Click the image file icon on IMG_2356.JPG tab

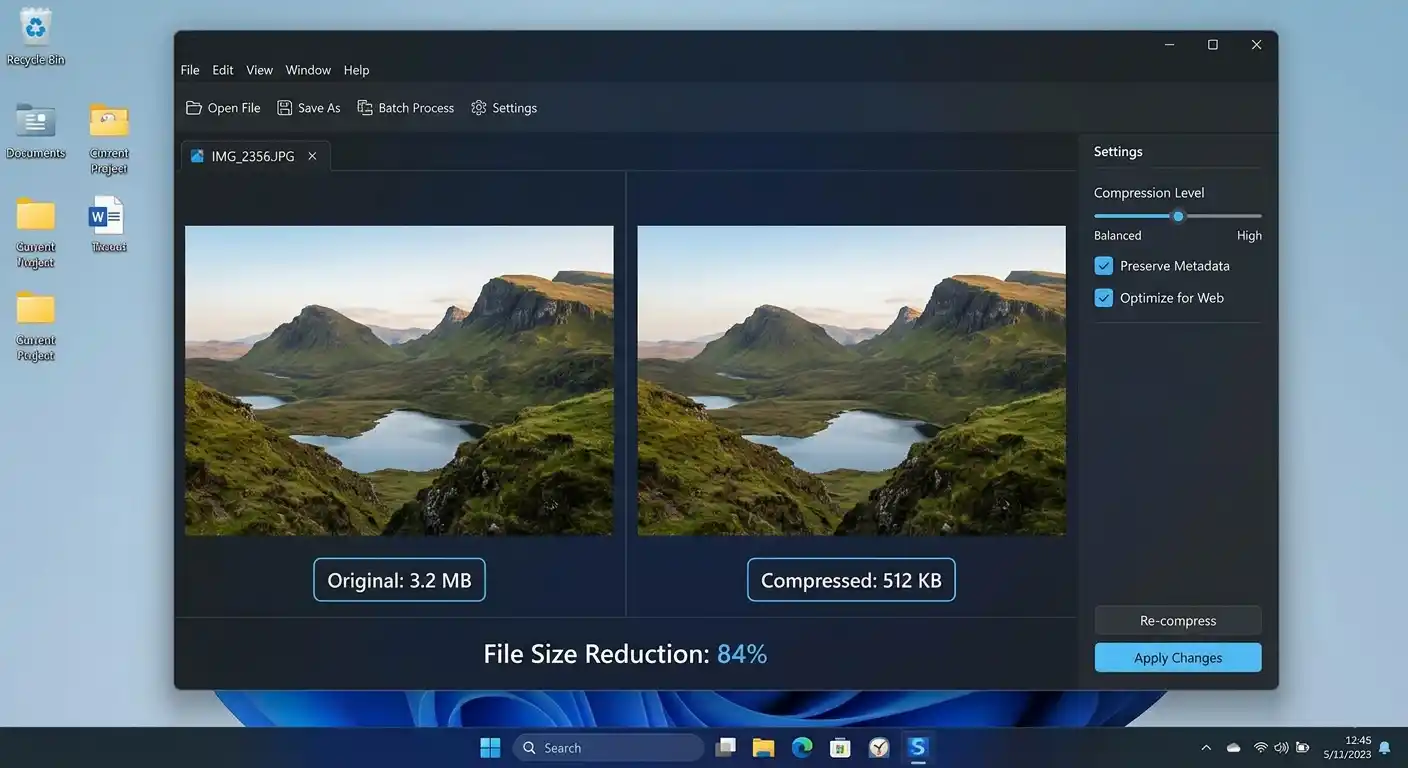[x=197, y=156]
